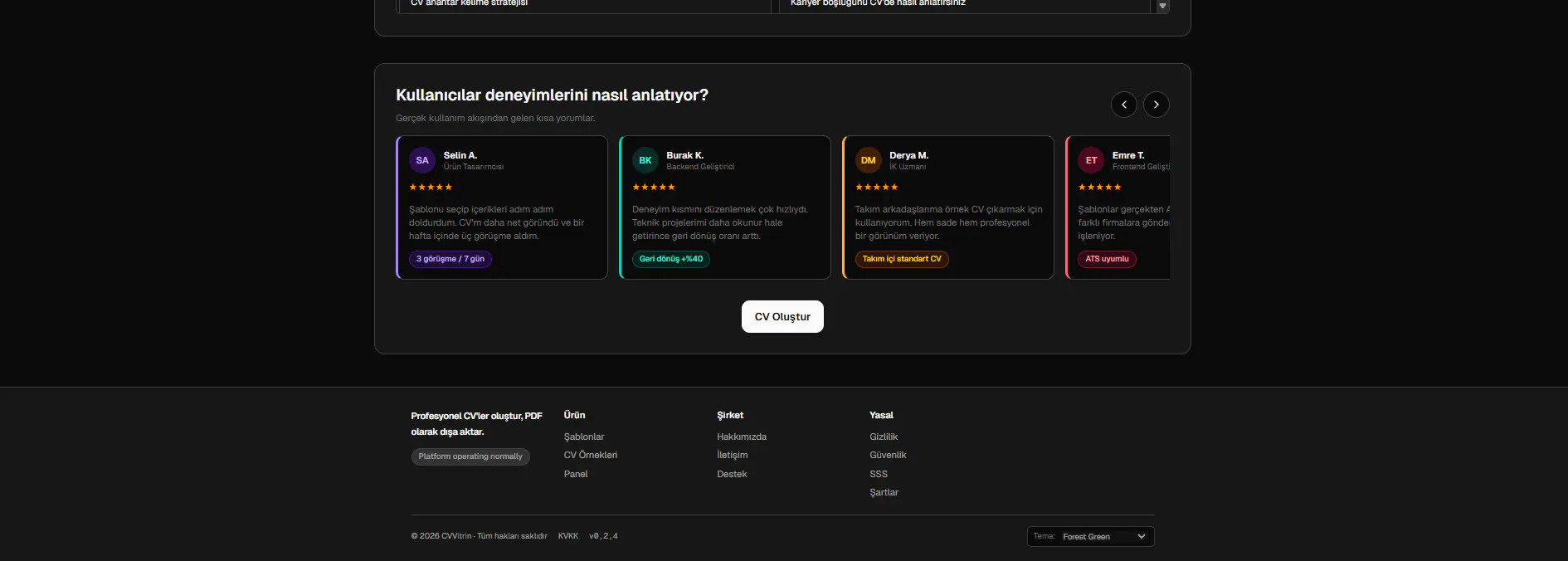
Task: Click 'Ürün Tasarımcısı' role label
Action: click(x=474, y=167)
